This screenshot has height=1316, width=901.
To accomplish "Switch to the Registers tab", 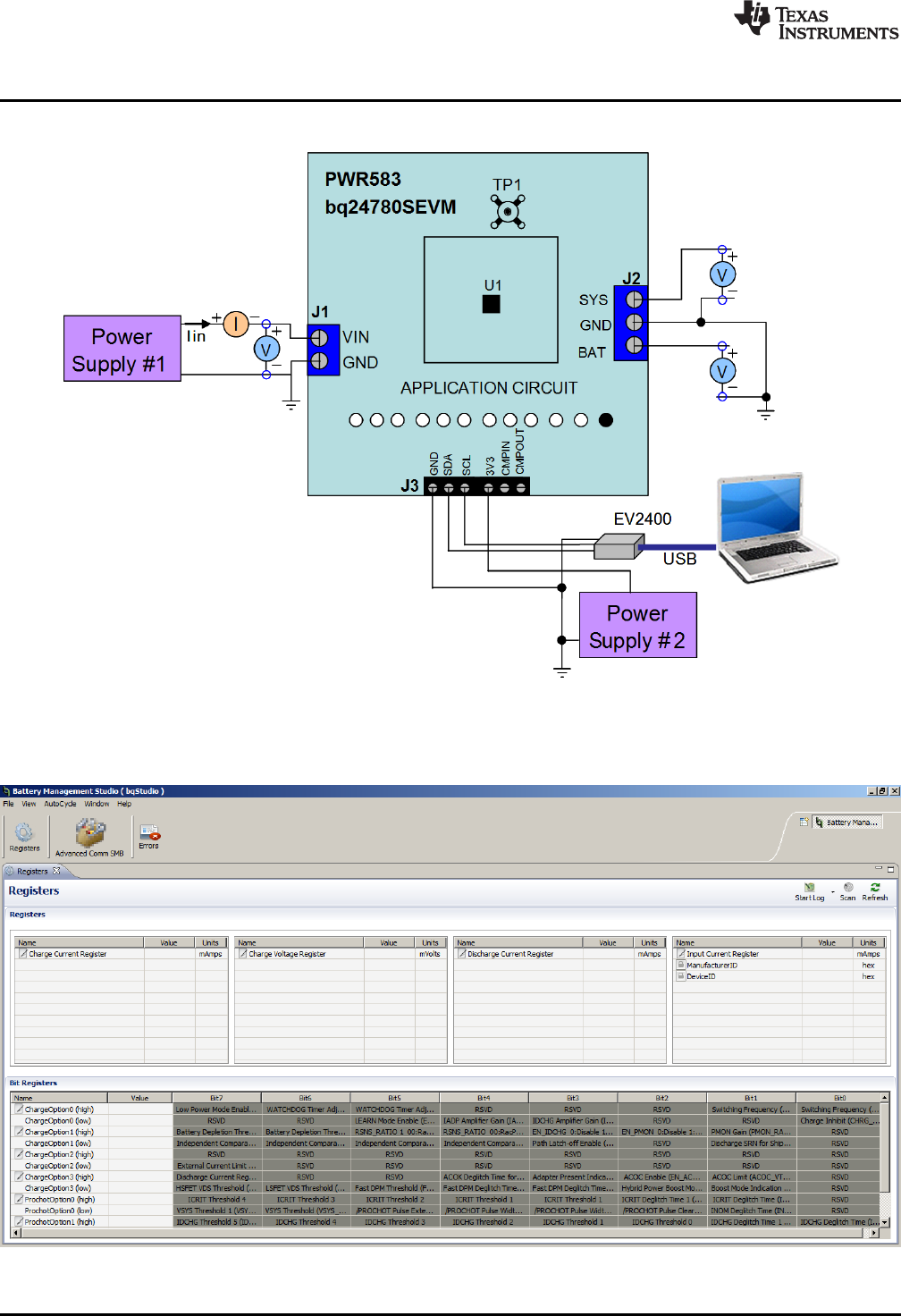I will [36, 871].
